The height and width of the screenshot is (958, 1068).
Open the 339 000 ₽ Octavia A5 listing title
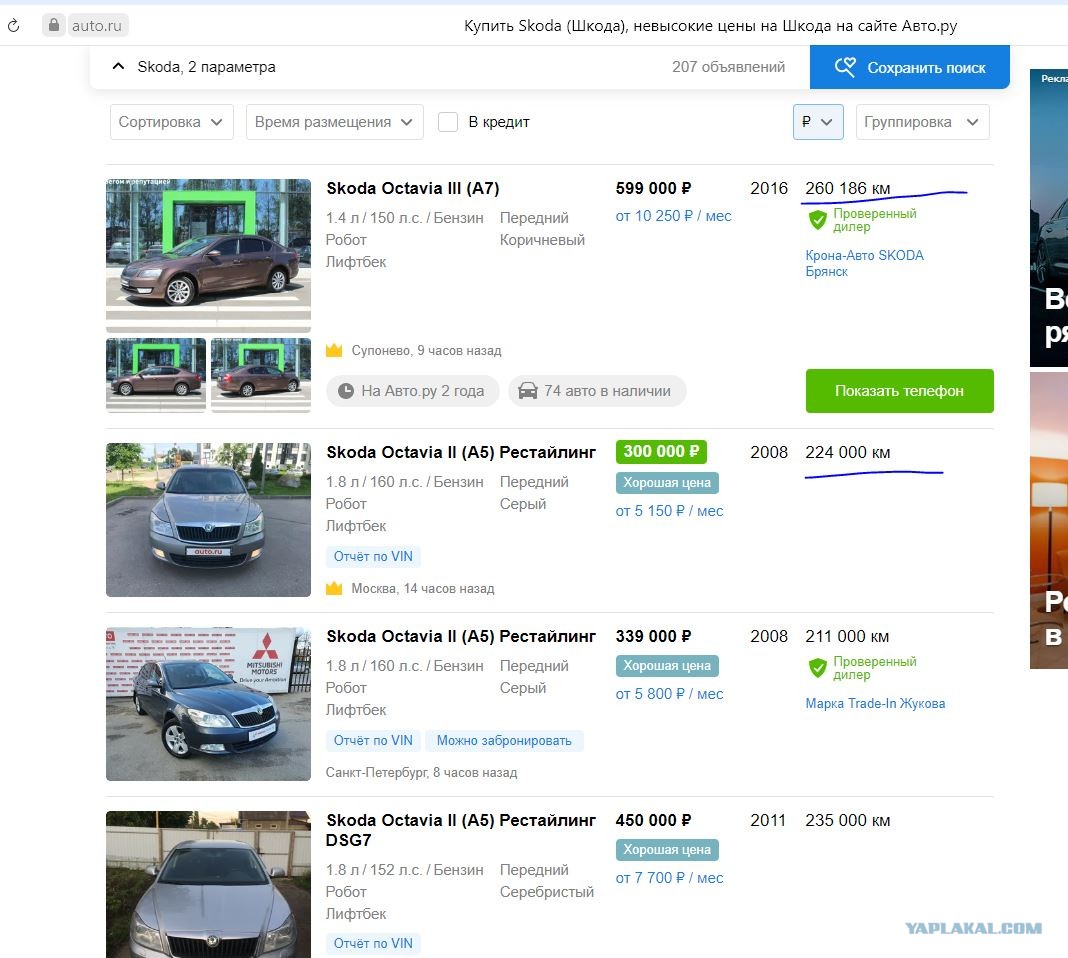pyautogui.click(x=460, y=636)
